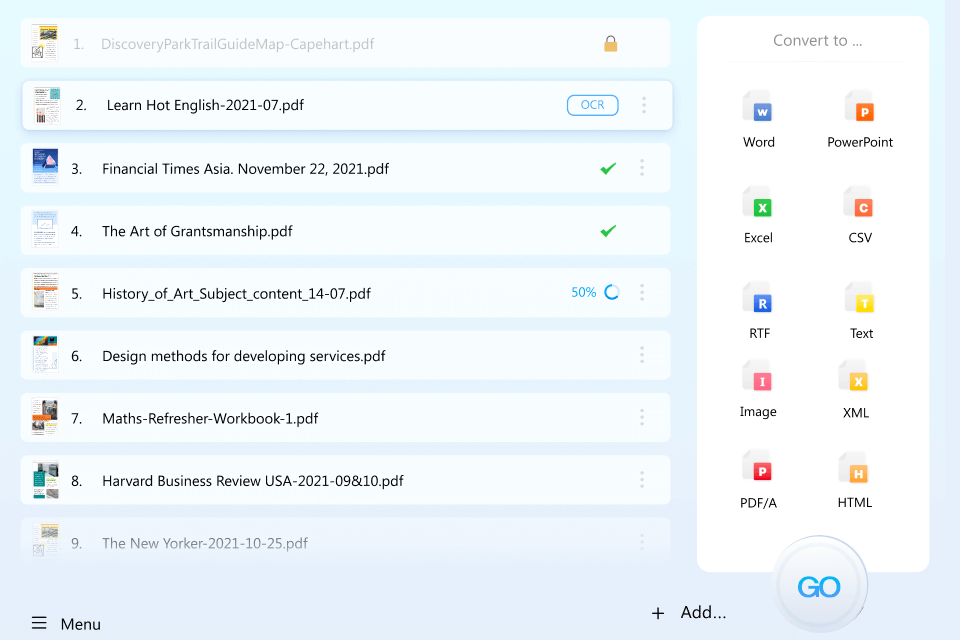
Task: Open options for Harvard Business Review file
Action: [642, 480]
